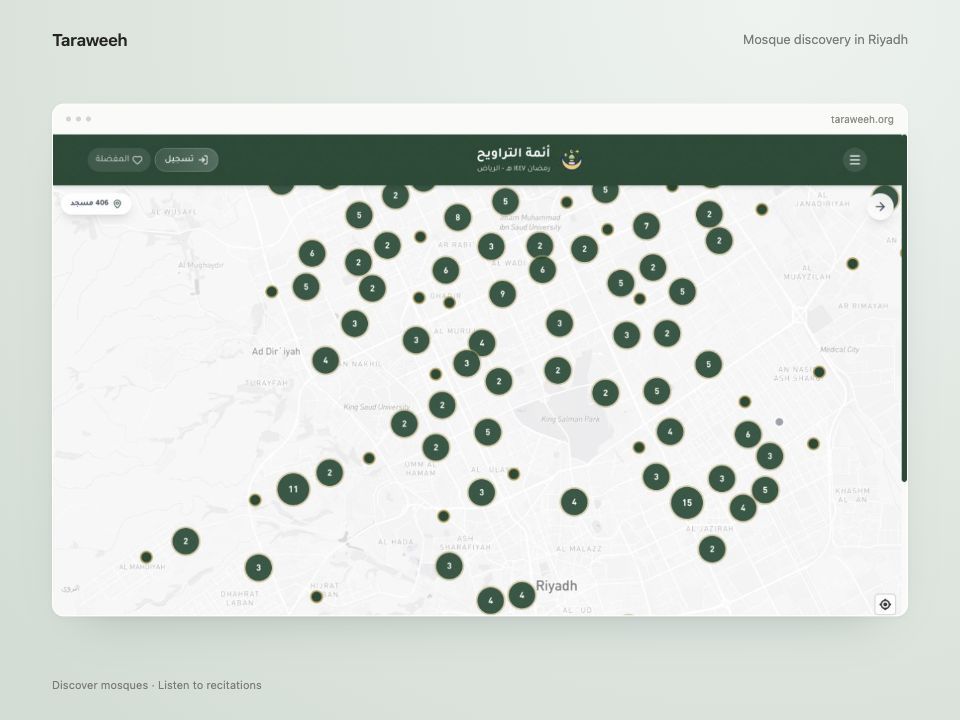The width and height of the screenshot is (960, 720).
Task: Click the Taraweeh page heading
Action: pyautogui.click(x=90, y=40)
